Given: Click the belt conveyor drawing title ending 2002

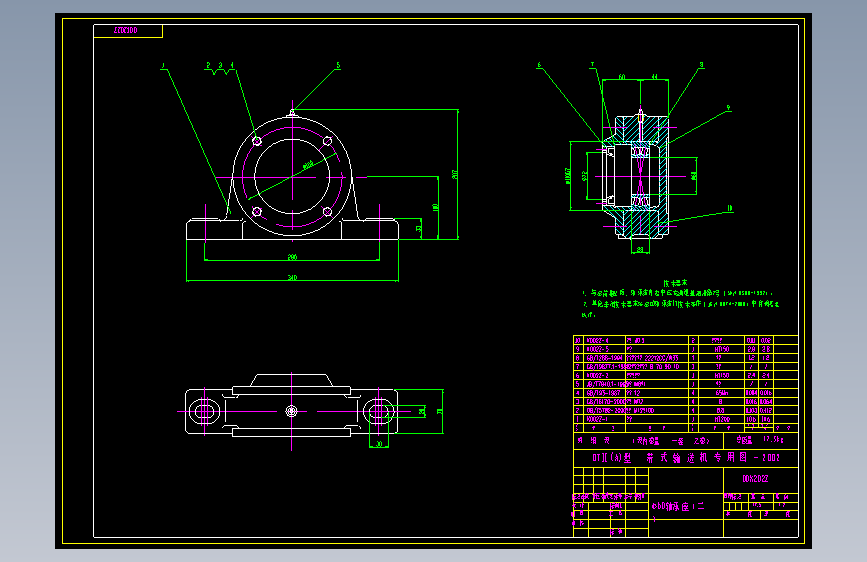Looking at the screenshot, I should coord(686,457).
